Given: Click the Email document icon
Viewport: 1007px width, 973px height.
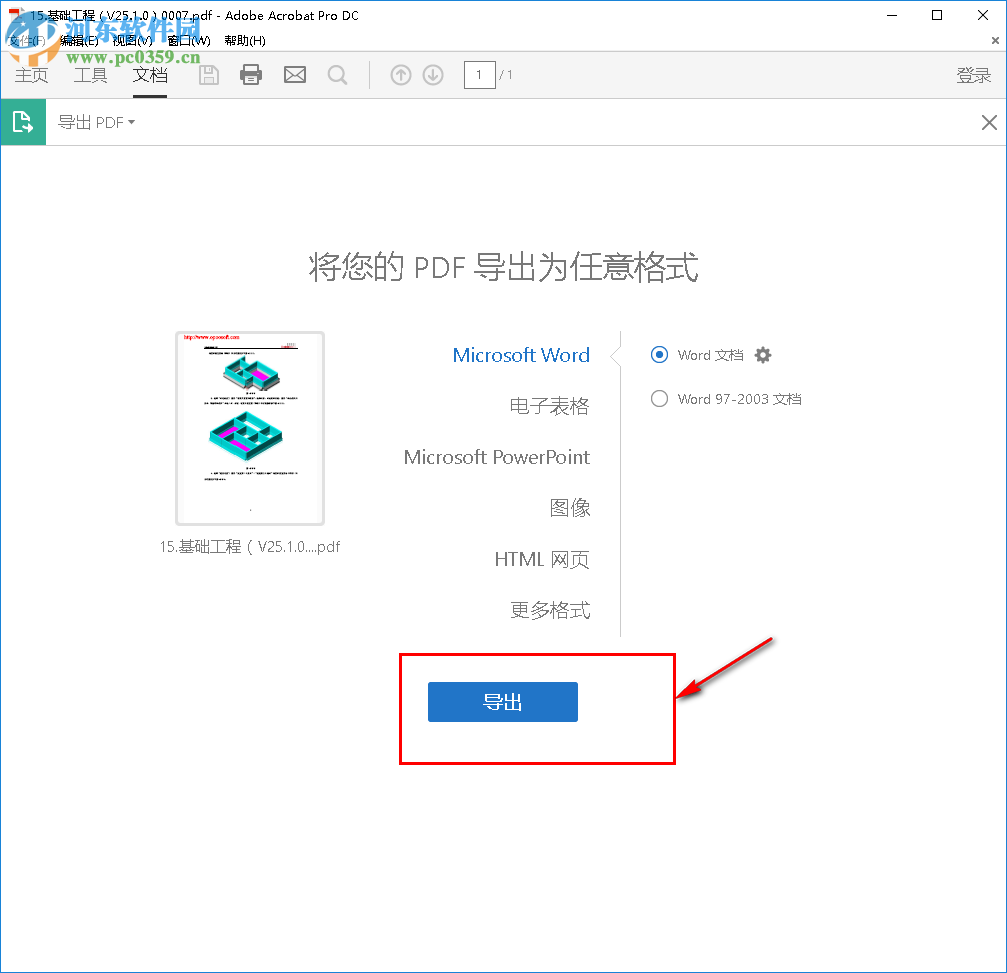Looking at the screenshot, I should click(x=294, y=74).
